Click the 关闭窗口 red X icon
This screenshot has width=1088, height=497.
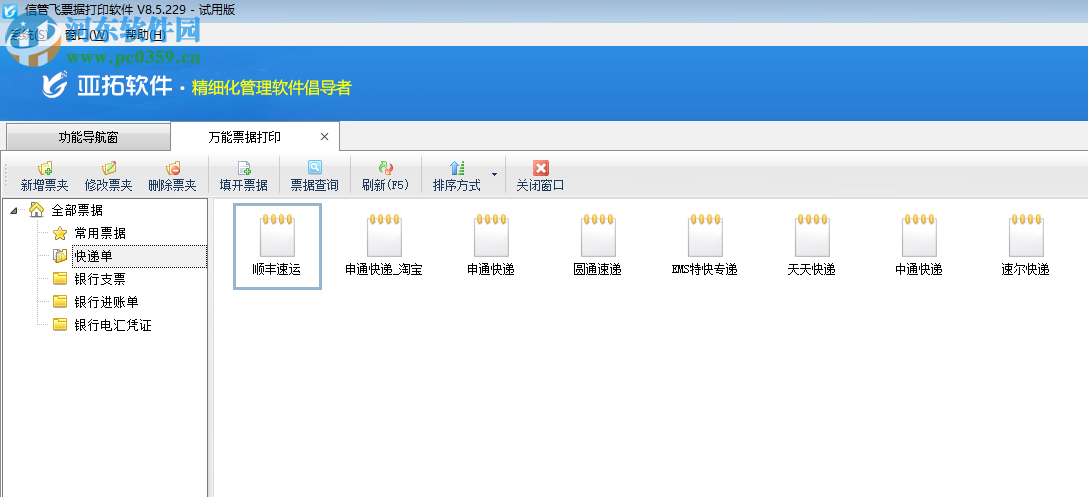541,168
